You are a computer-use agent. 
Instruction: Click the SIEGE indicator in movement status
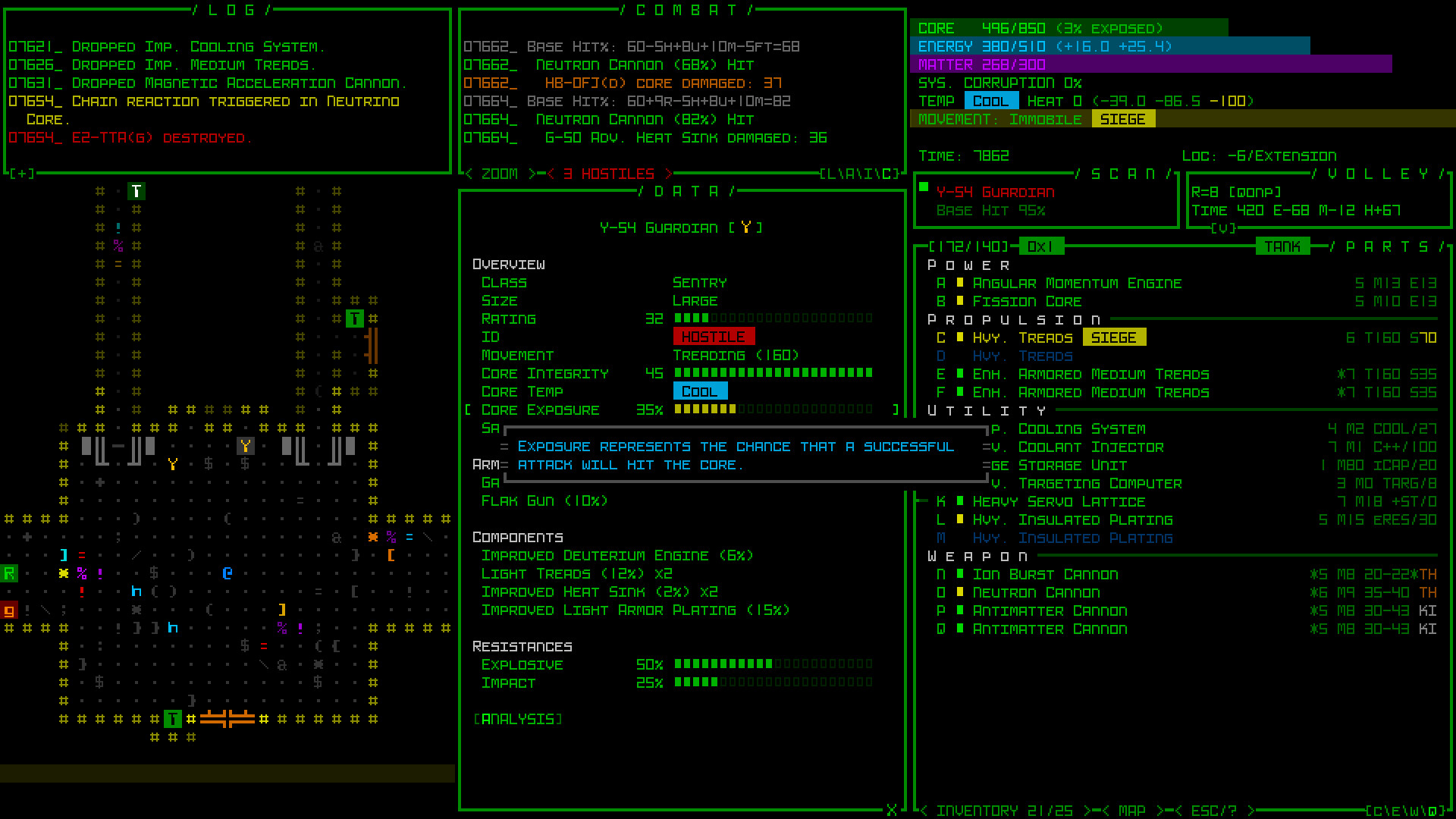point(1122,119)
